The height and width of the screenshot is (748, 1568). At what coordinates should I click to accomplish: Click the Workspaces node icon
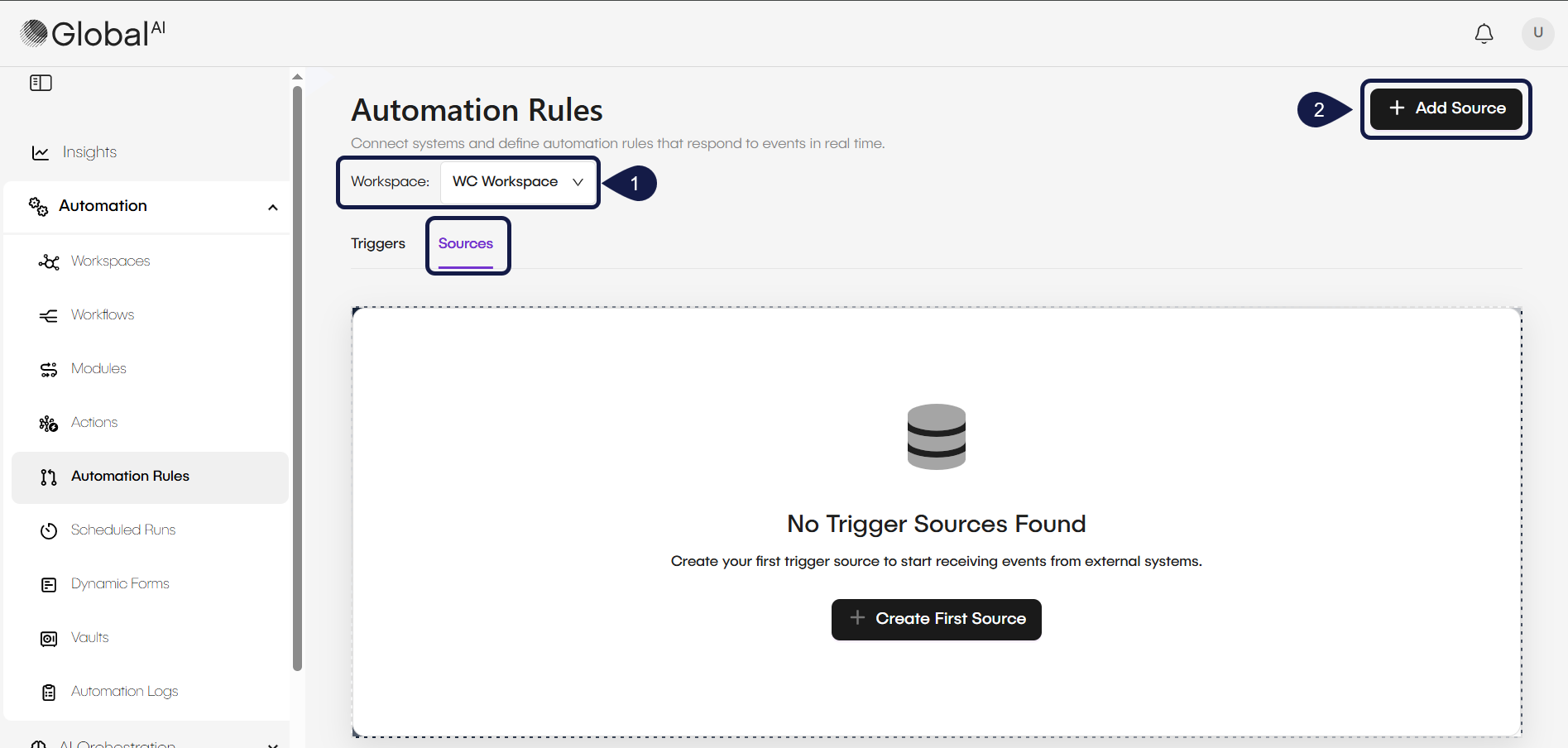pos(49,262)
